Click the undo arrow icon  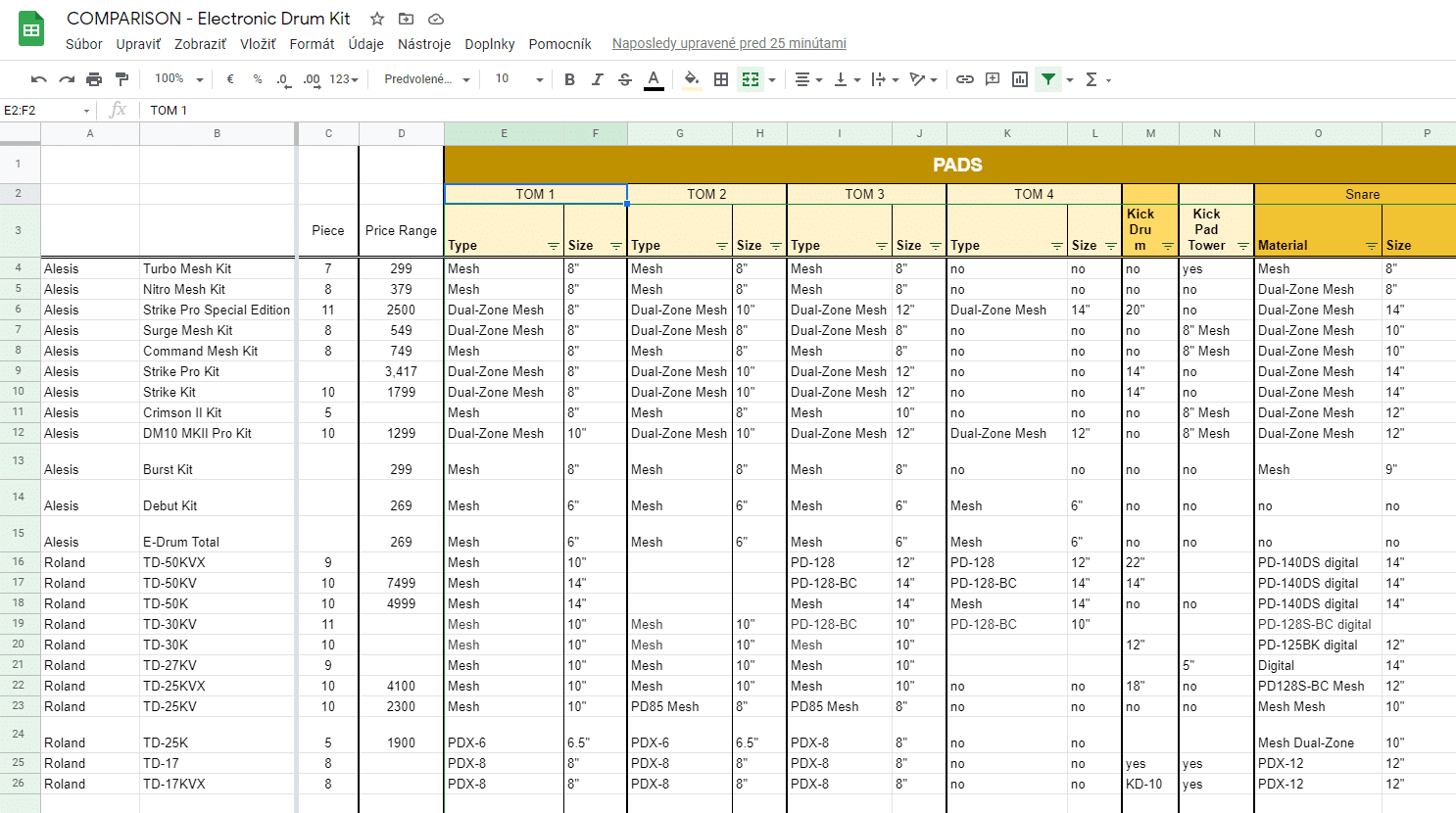pos(38,79)
